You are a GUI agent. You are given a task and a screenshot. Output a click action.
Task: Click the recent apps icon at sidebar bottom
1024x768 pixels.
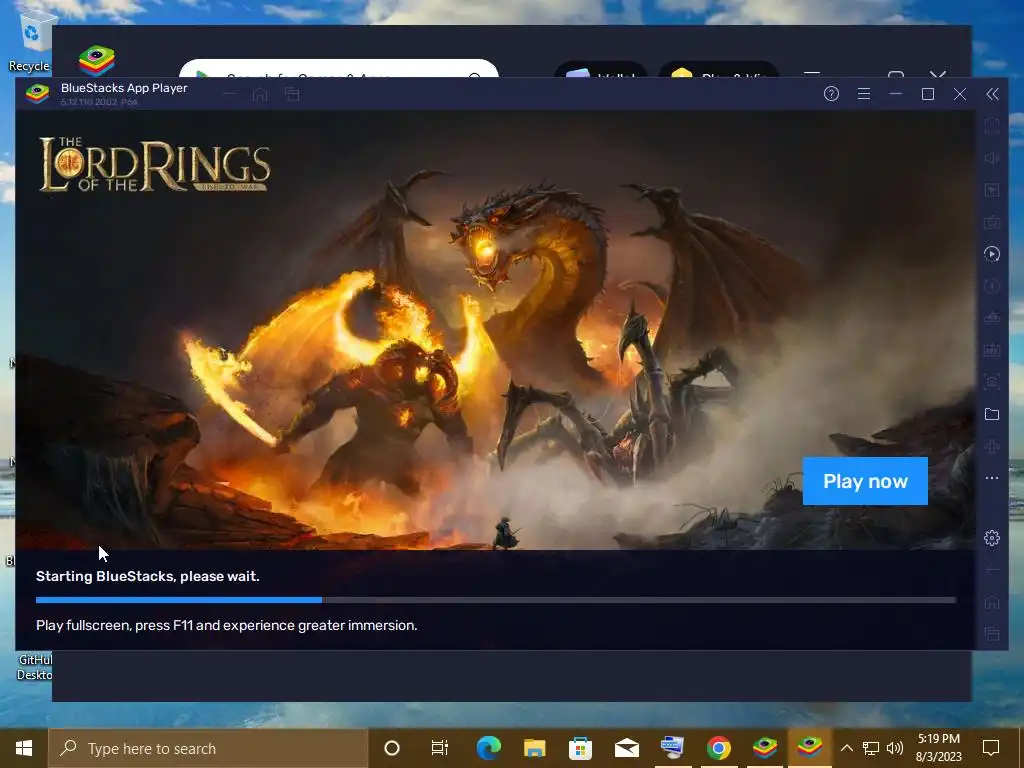click(x=992, y=633)
